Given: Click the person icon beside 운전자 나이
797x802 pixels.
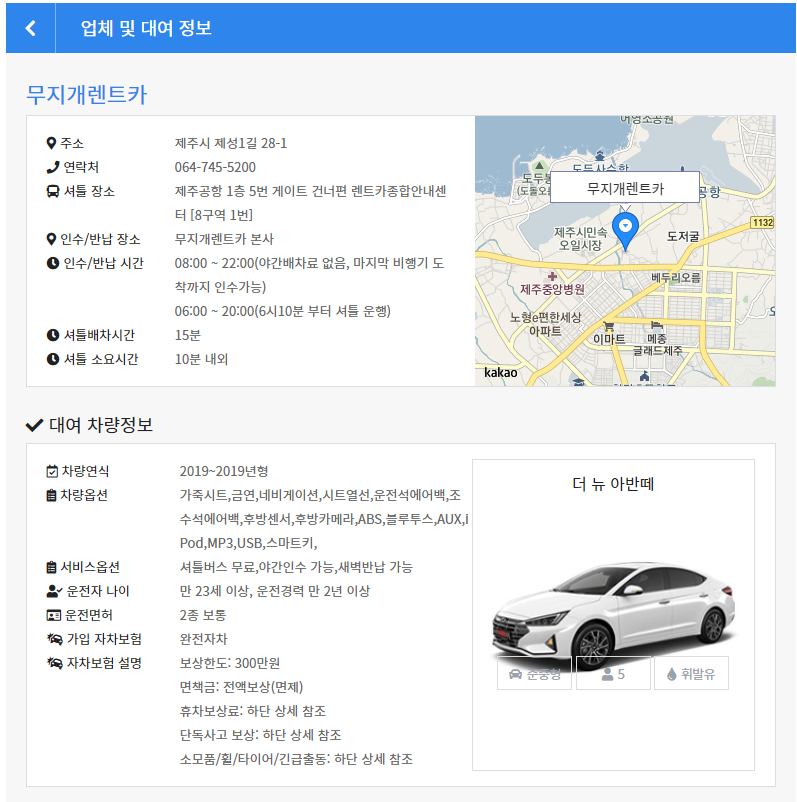Looking at the screenshot, I should pos(54,591).
